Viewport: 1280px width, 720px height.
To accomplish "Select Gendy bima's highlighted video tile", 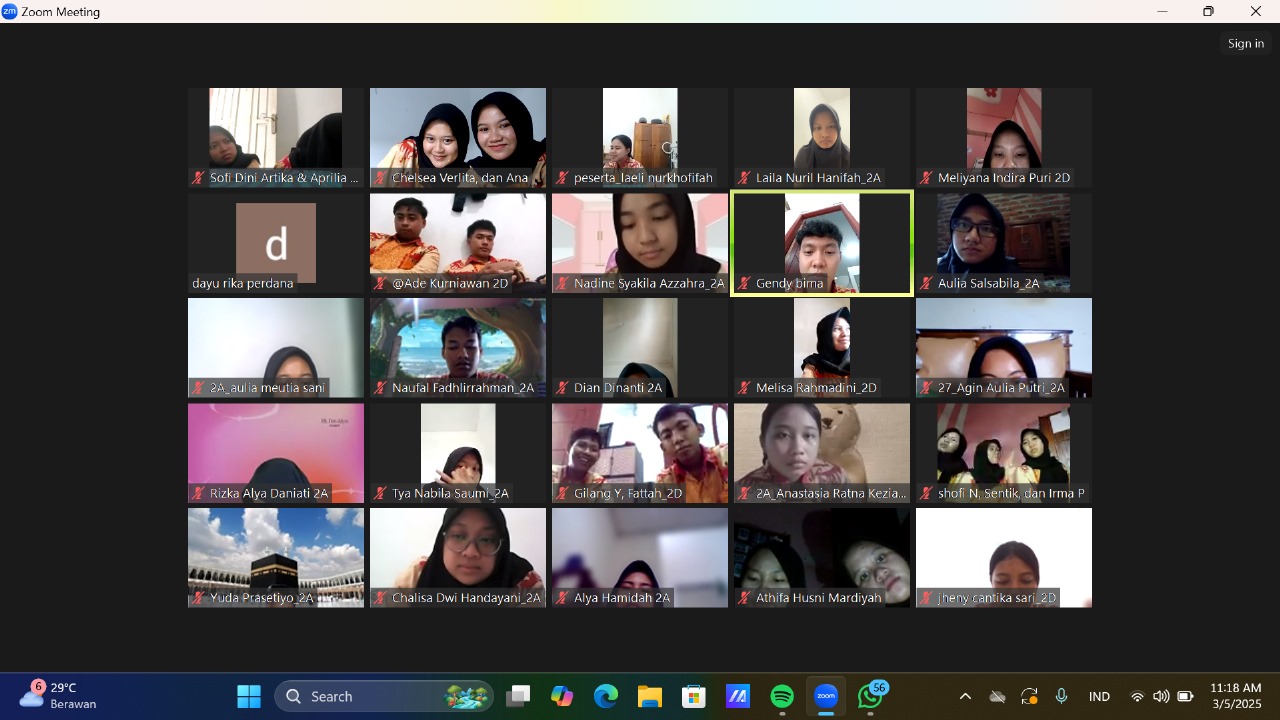I will point(822,244).
